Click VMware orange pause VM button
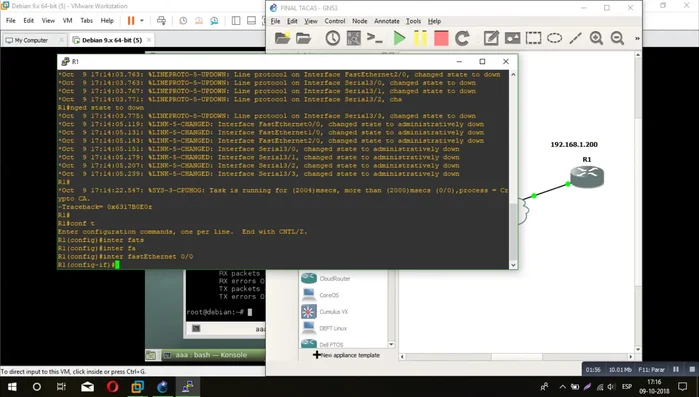699x397 pixels. point(131,20)
